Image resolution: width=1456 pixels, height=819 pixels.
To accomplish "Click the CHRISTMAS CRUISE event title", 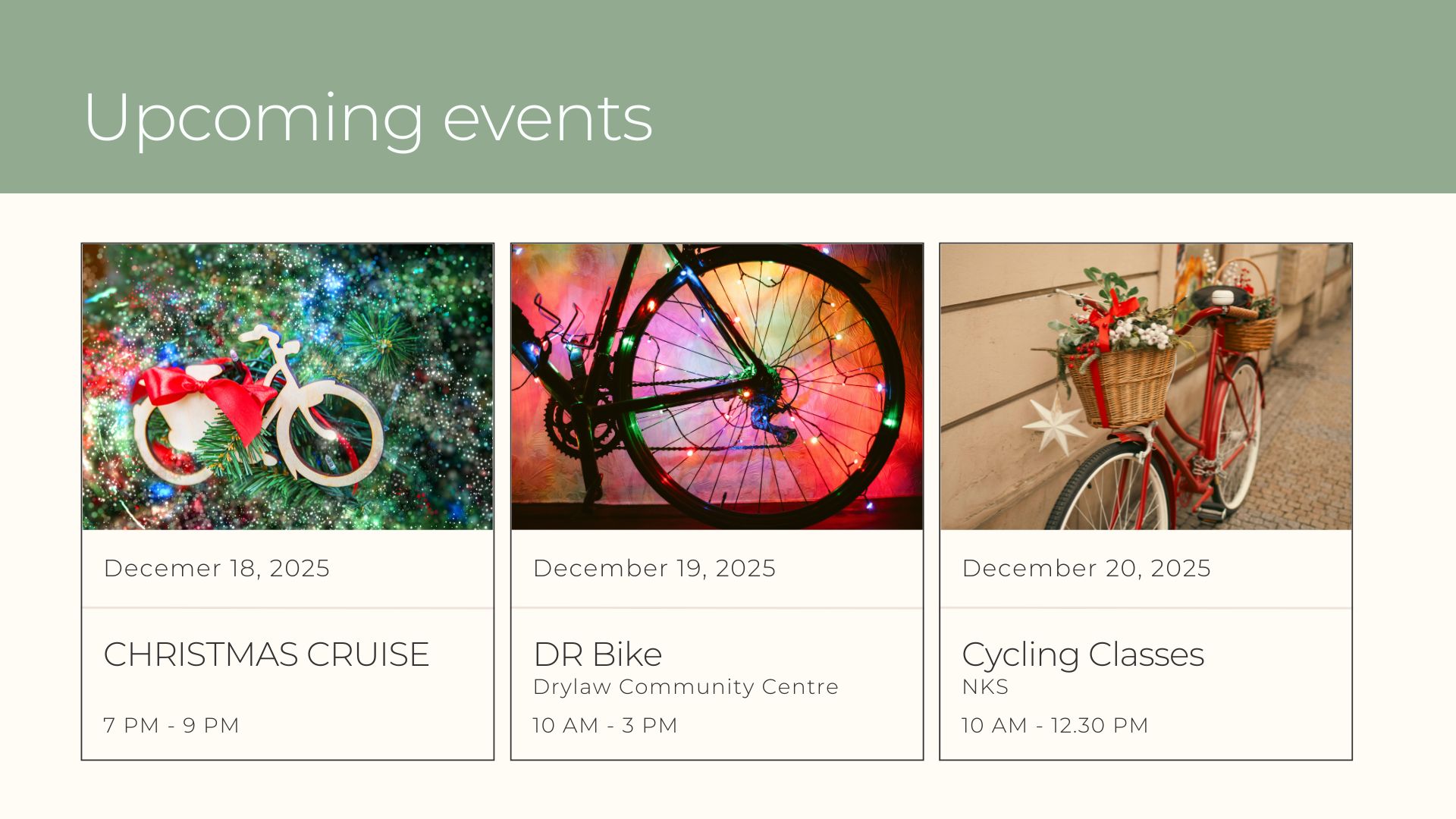I will [x=266, y=654].
